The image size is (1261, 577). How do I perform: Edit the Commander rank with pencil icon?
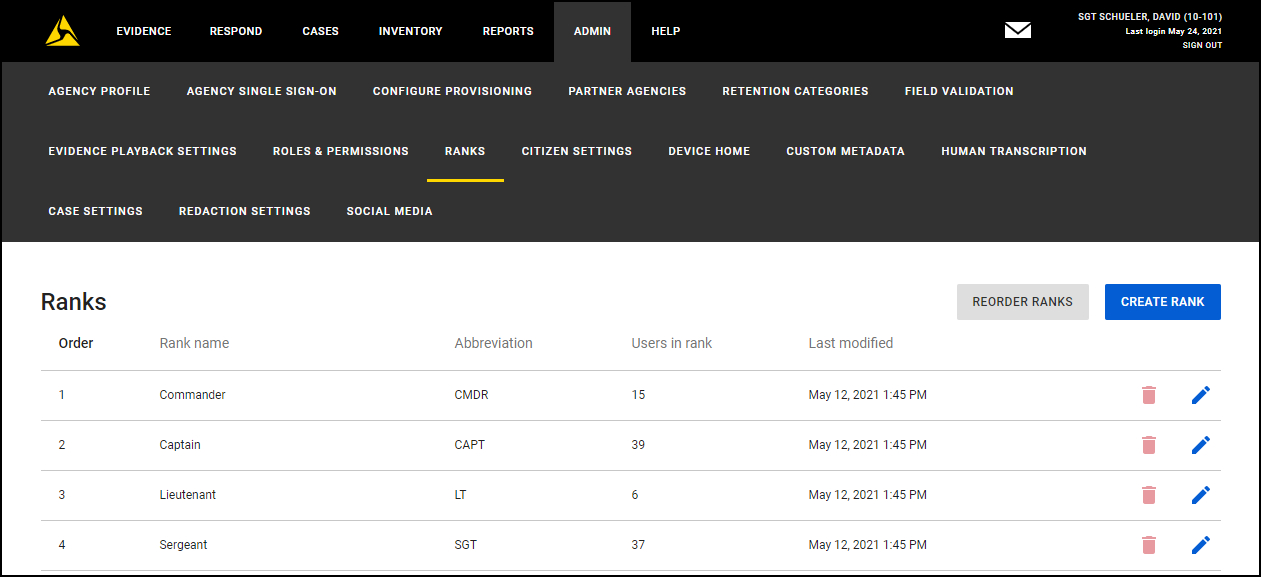click(x=1201, y=395)
